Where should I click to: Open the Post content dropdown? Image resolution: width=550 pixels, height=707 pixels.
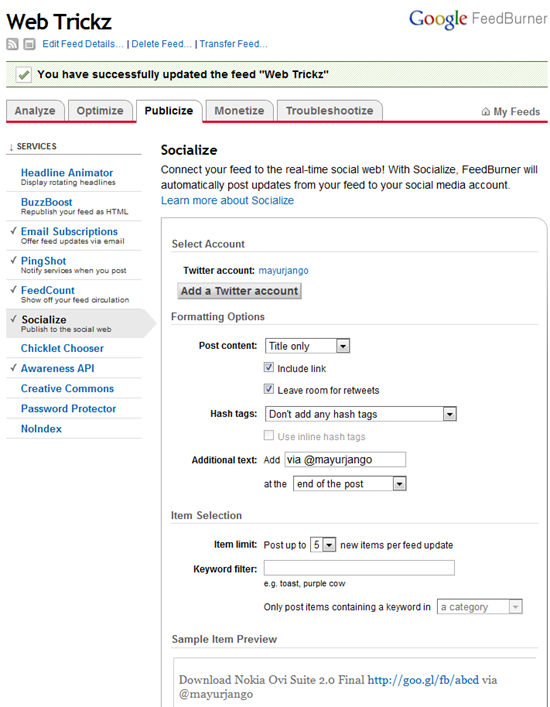tap(307, 346)
